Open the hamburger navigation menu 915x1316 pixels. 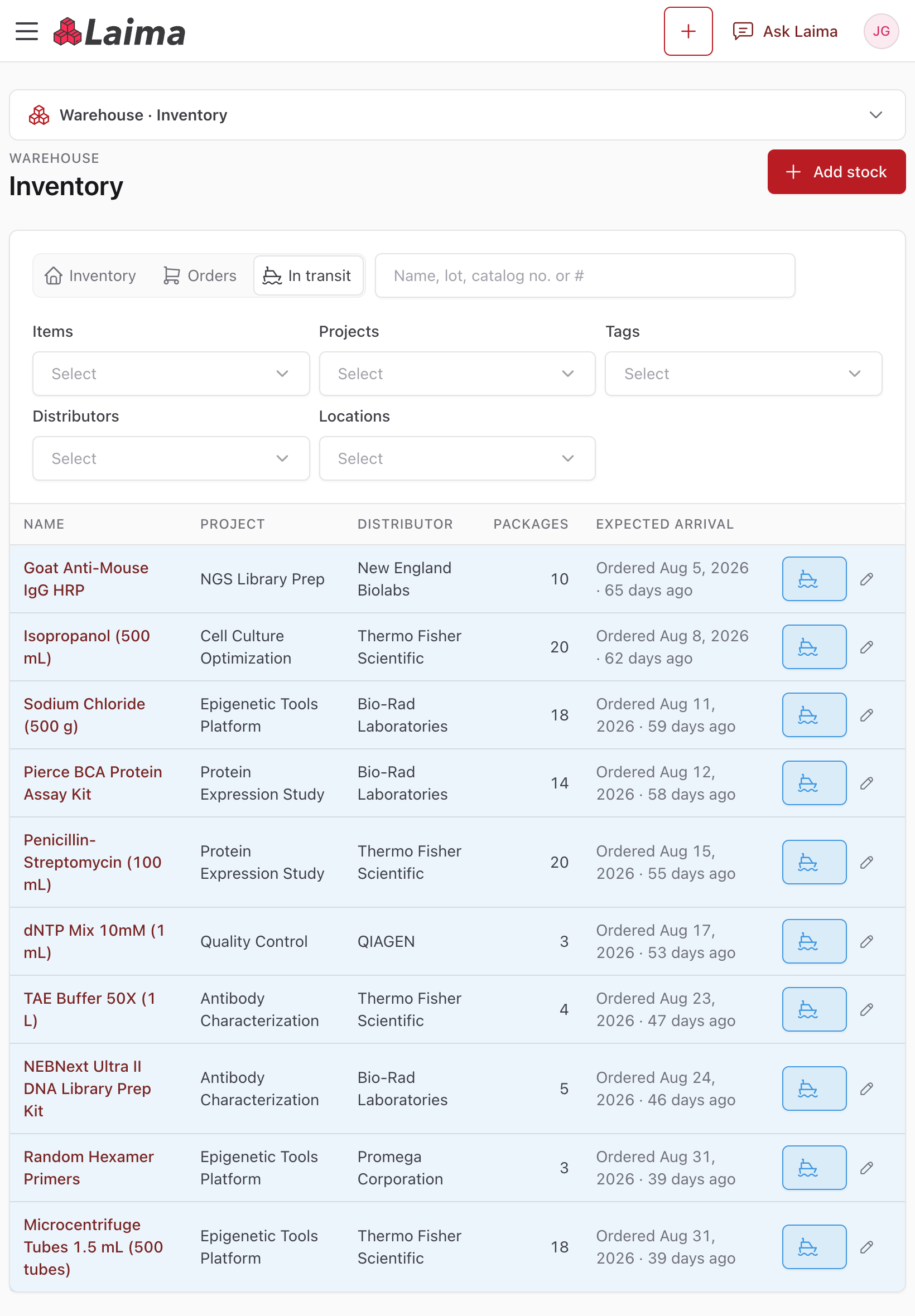pyautogui.click(x=26, y=32)
